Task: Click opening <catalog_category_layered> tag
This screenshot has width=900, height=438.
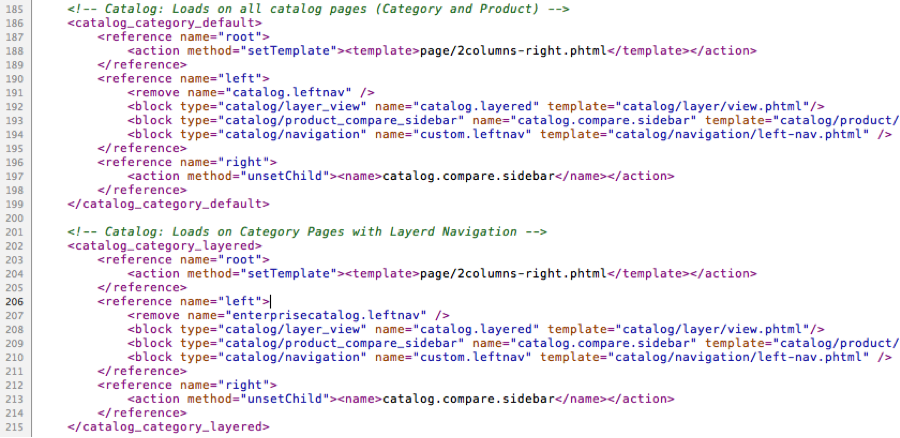Action: pos(165,246)
